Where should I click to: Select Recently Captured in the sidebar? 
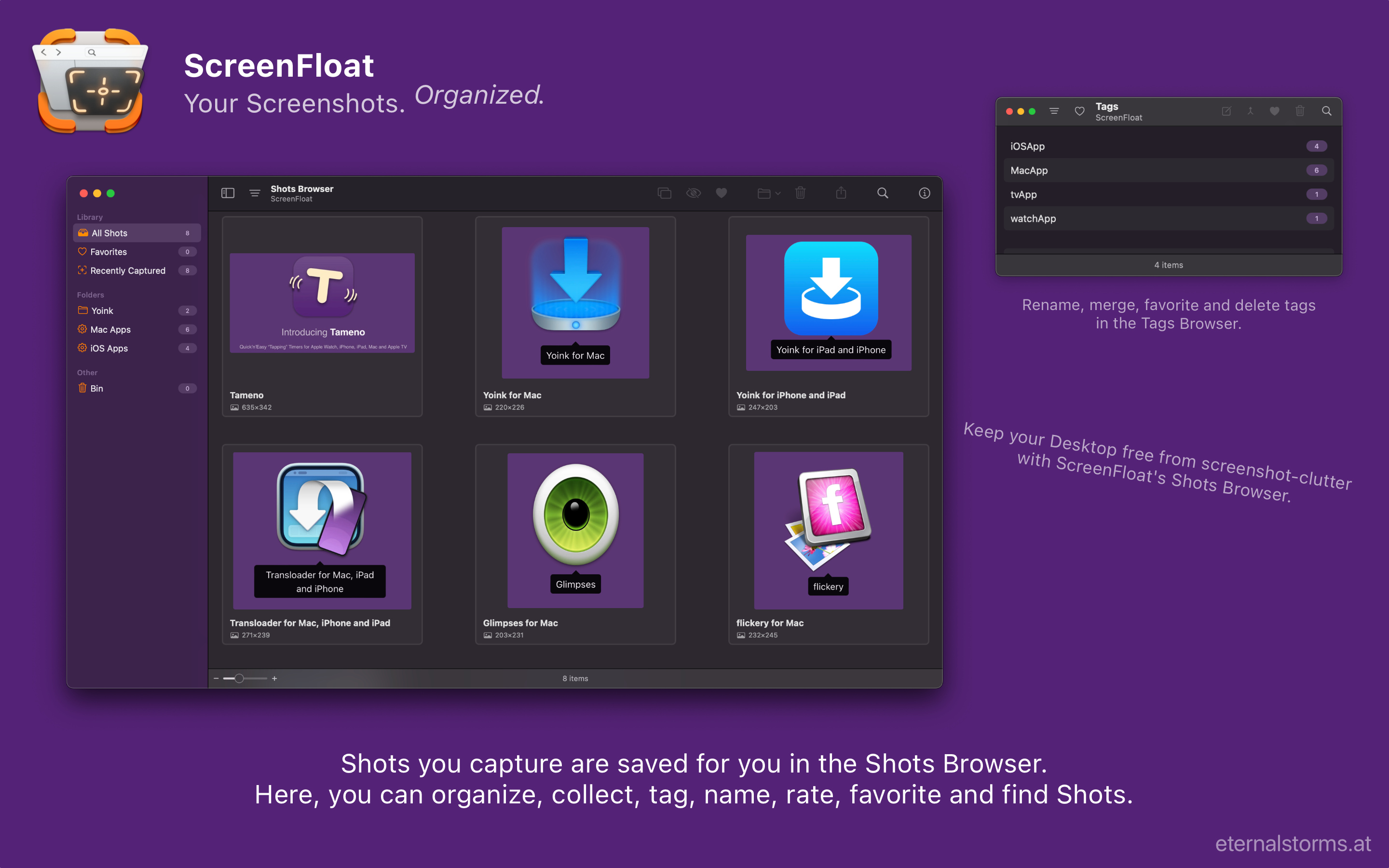point(136,271)
